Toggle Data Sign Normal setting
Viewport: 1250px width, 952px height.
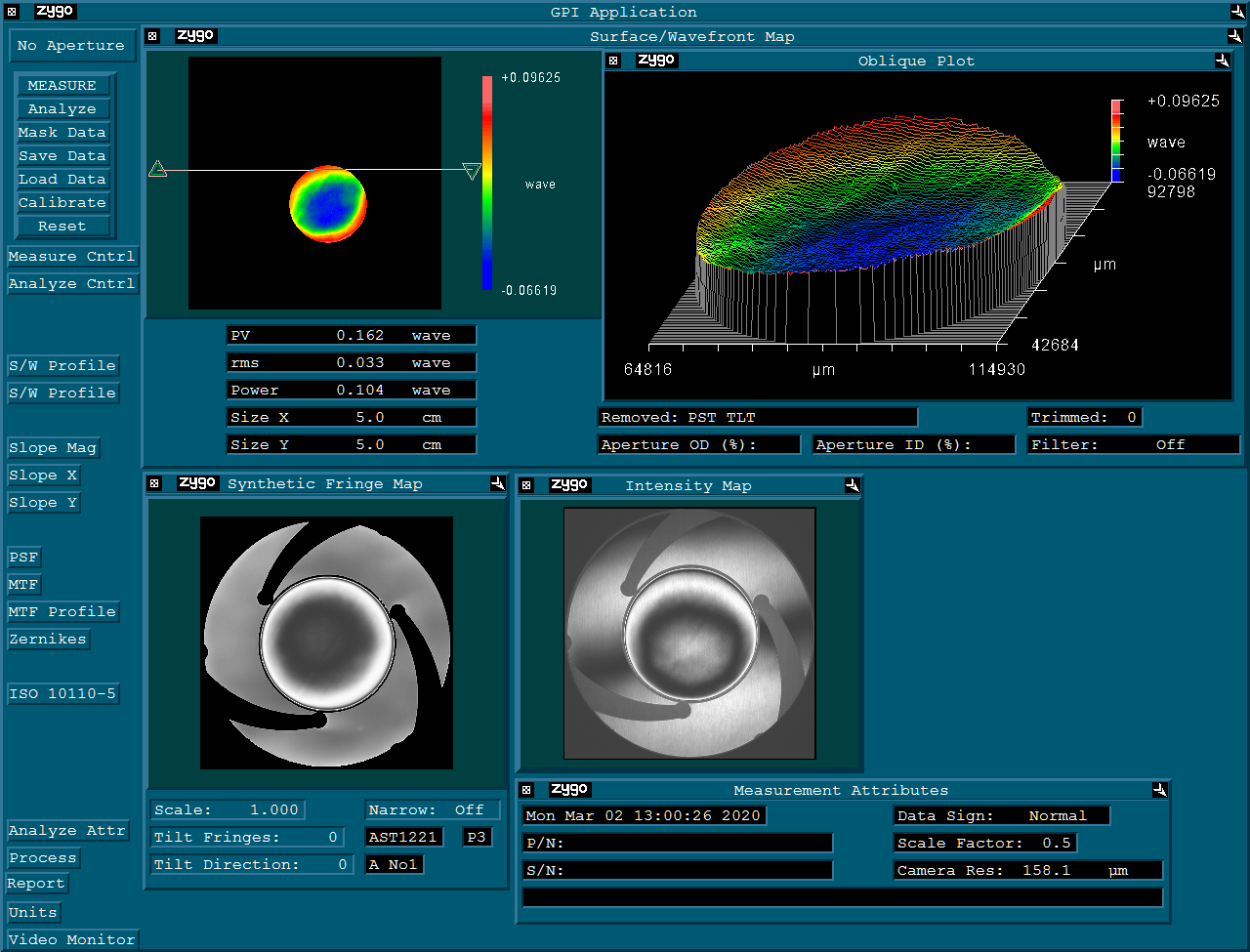tap(1001, 815)
